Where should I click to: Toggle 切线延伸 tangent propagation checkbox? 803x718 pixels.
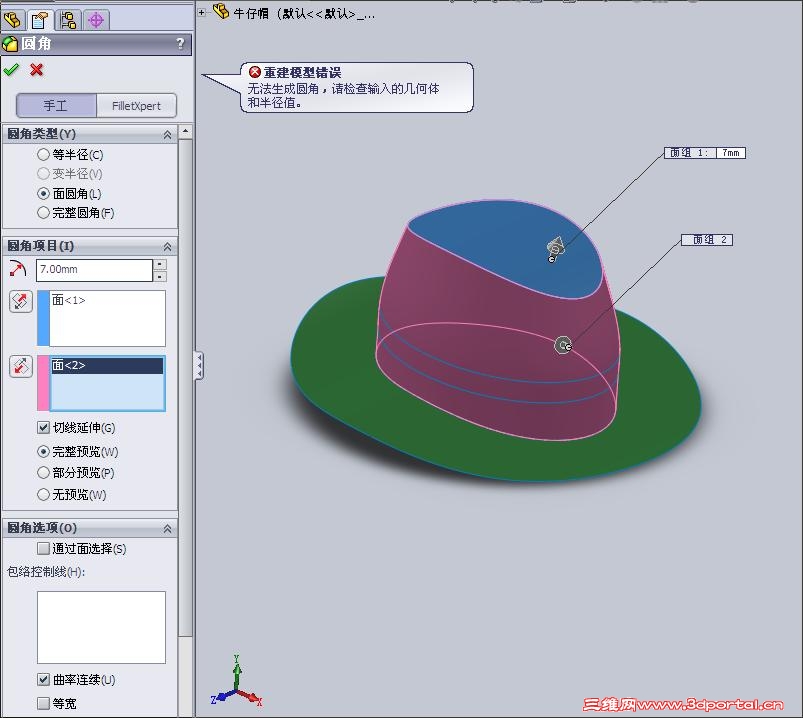coord(44,428)
